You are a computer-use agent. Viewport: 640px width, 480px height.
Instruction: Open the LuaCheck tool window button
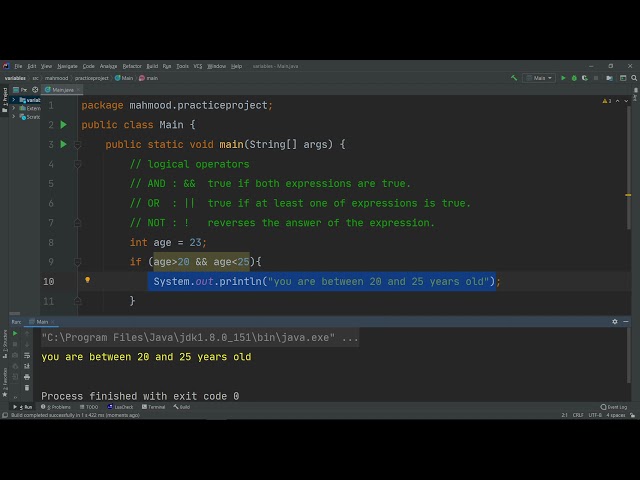(120, 407)
